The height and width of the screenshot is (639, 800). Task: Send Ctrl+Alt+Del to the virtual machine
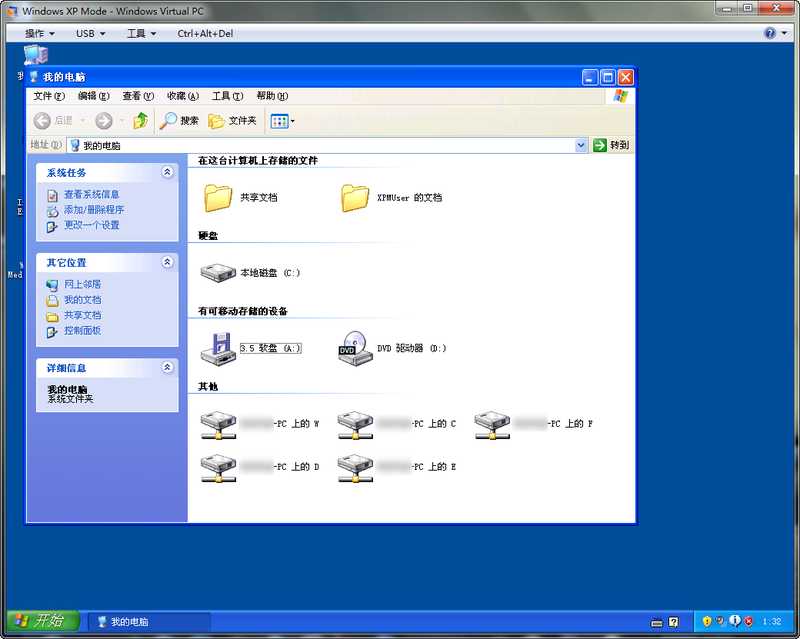point(205,34)
